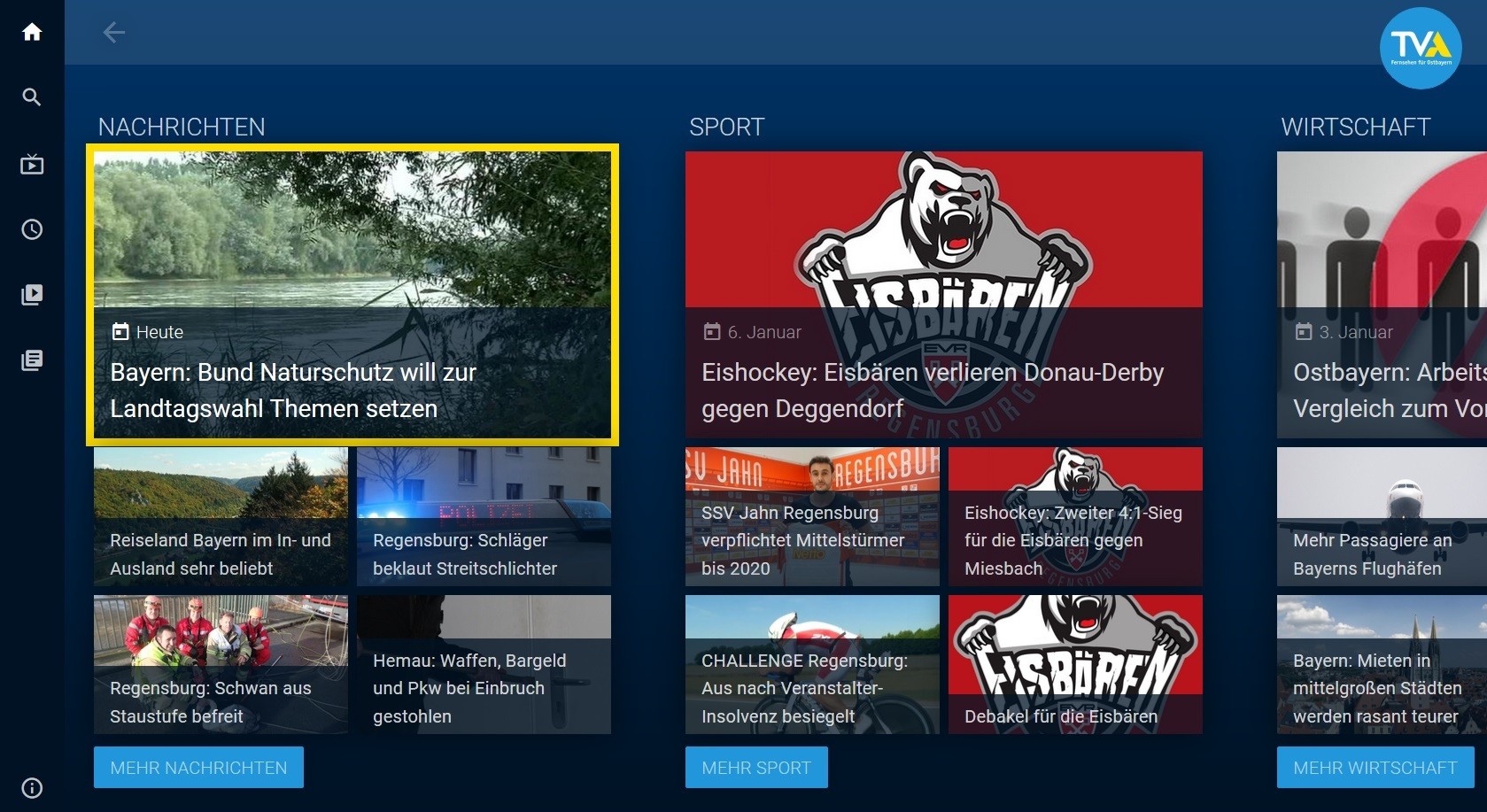Open the Bund Naturschutz Landtagswahl story
The height and width of the screenshot is (812, 1487).
pos(352,295)
